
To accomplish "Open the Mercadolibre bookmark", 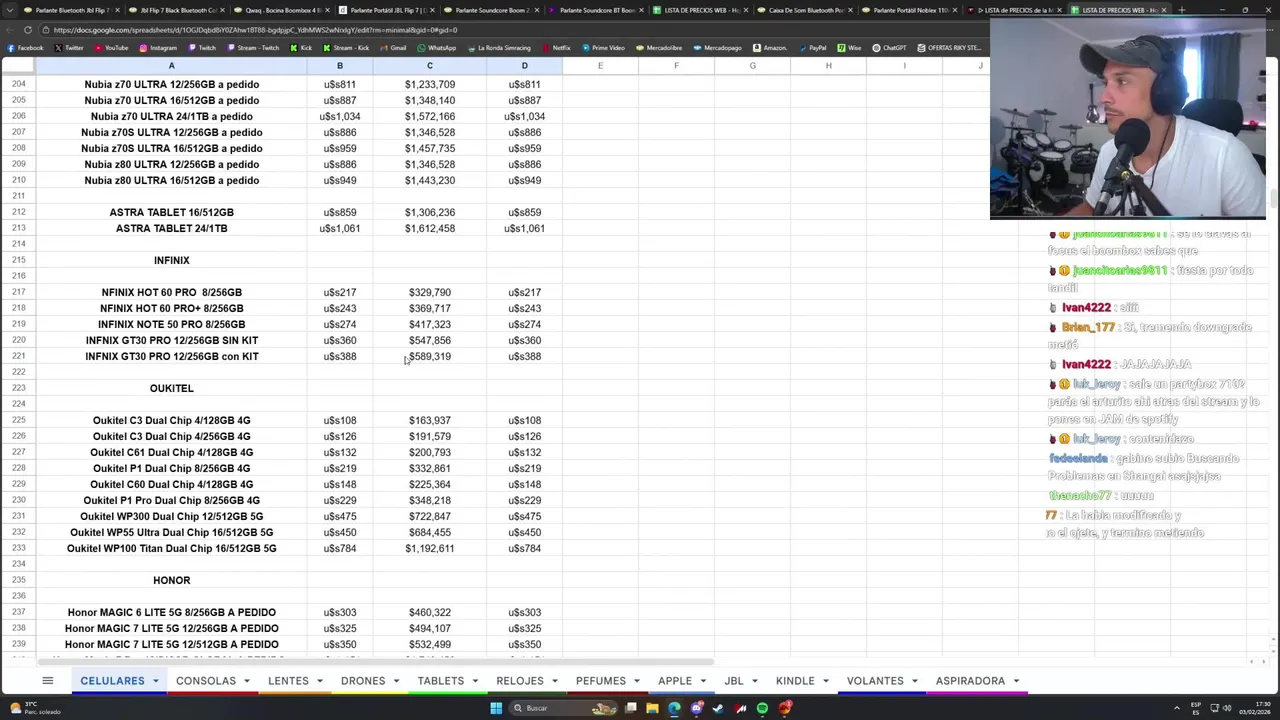I will [x=658, y=48].
